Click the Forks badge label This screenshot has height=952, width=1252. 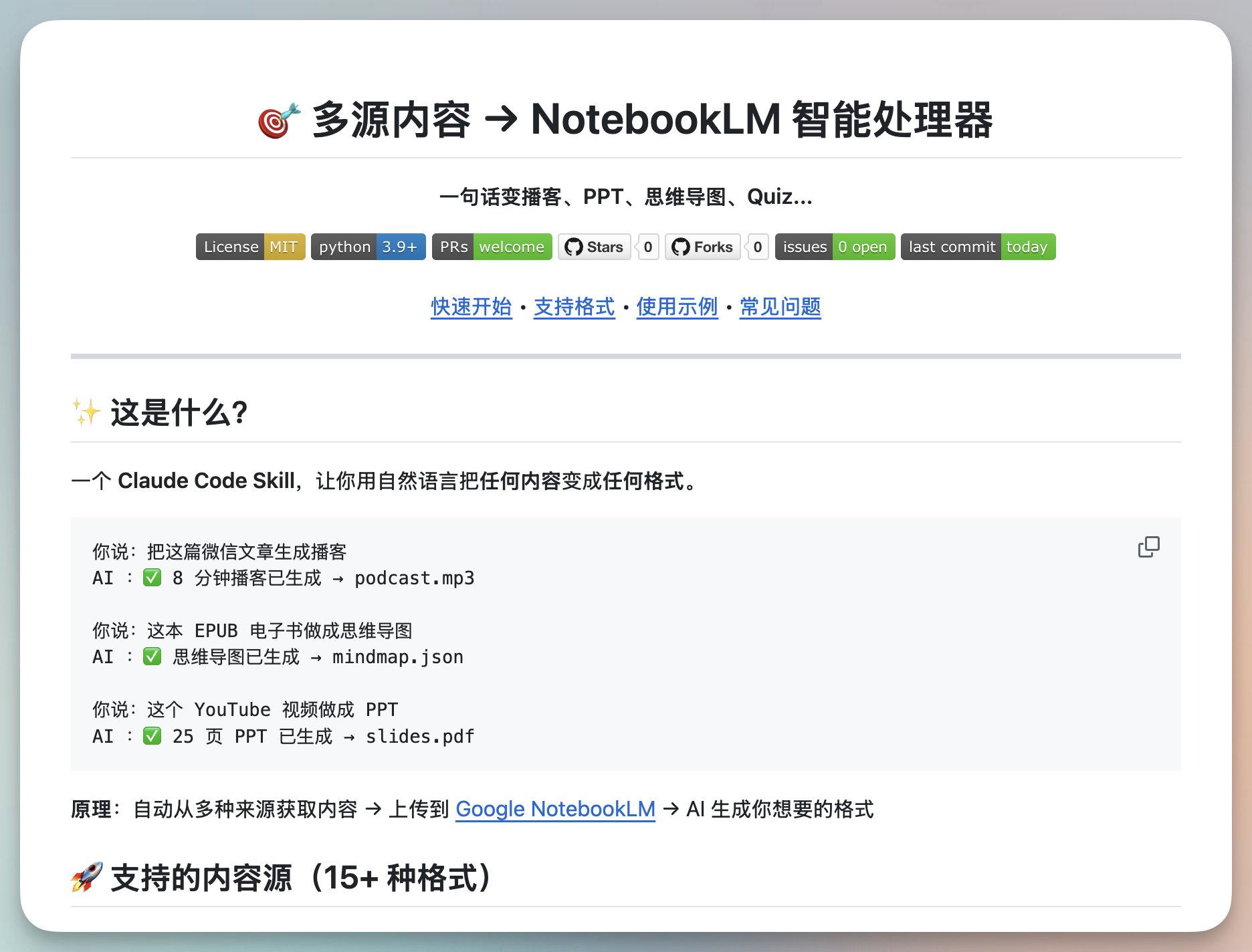pyautogui.click(x=703, y=247)
